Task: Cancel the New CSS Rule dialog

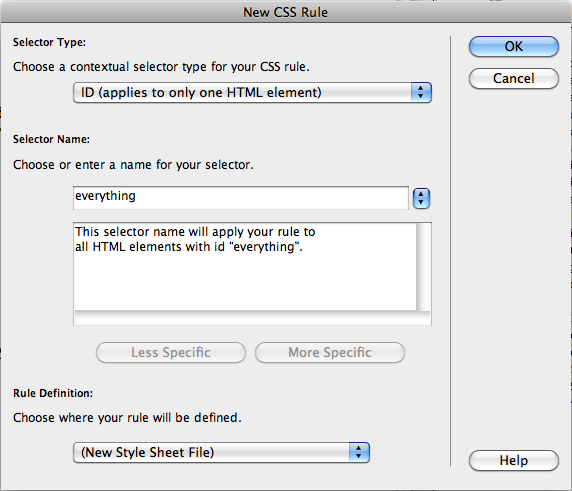Action: (x=514, y=78)
